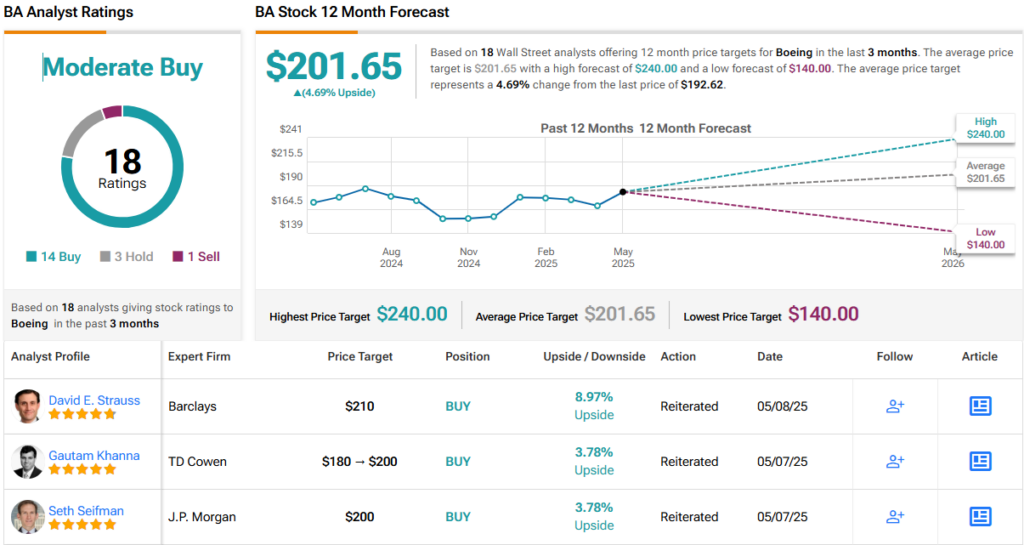Follow analyst David E. Strauss
The image size is (1024, 545).
895,406
